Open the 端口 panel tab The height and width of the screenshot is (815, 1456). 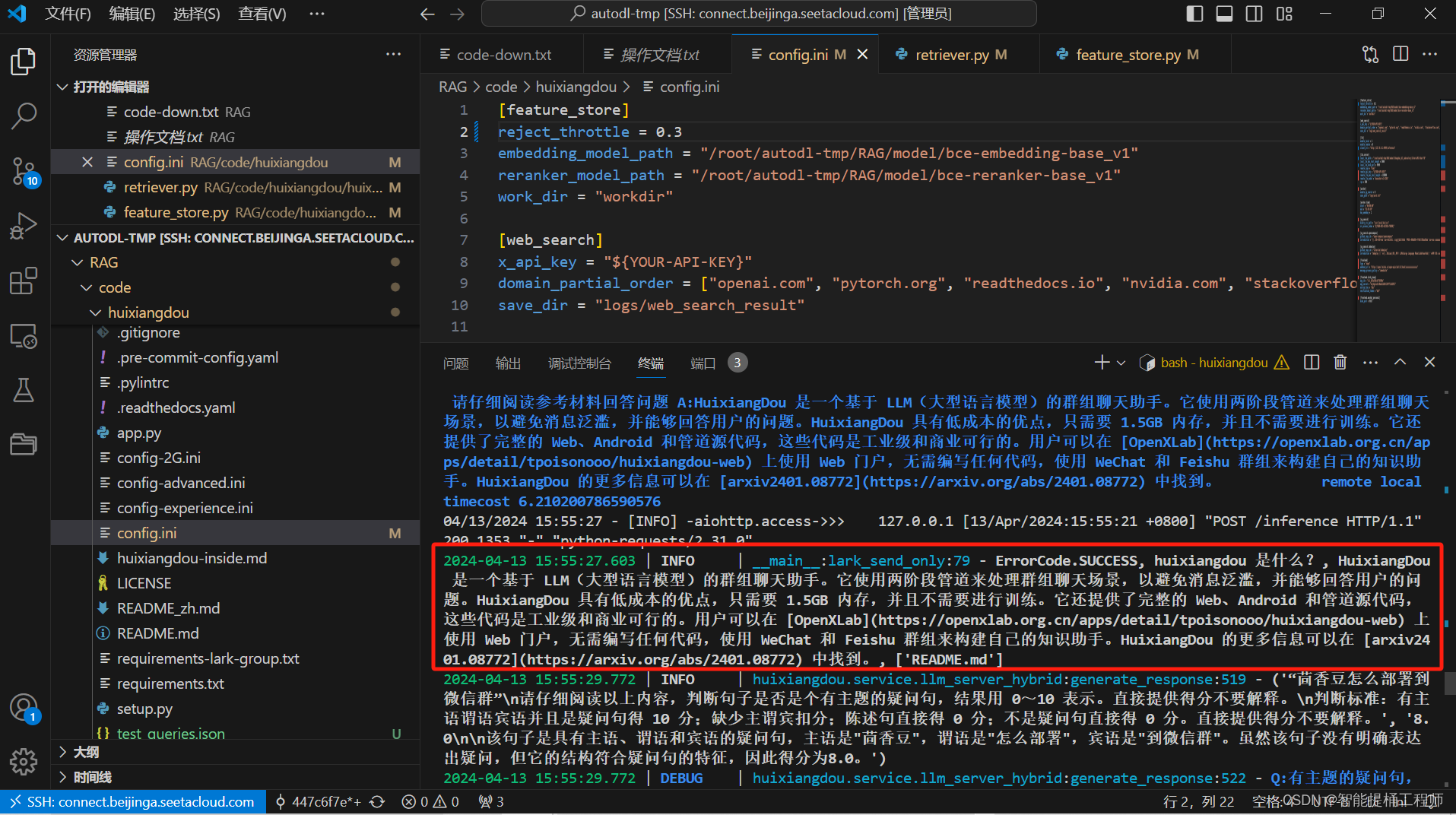click(x=718, y=363)
